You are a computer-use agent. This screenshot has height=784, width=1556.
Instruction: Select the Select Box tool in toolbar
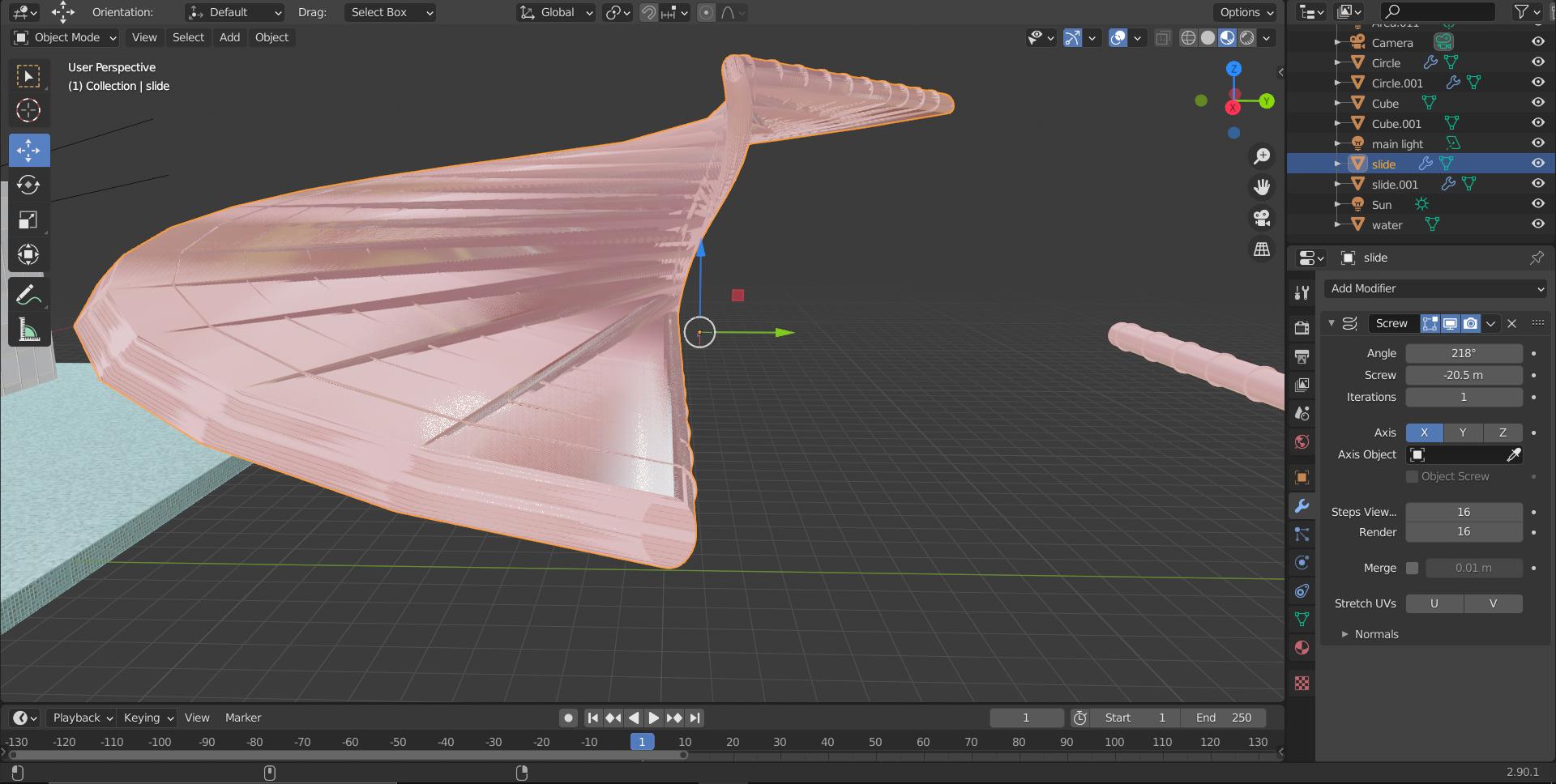coord(28,76)
